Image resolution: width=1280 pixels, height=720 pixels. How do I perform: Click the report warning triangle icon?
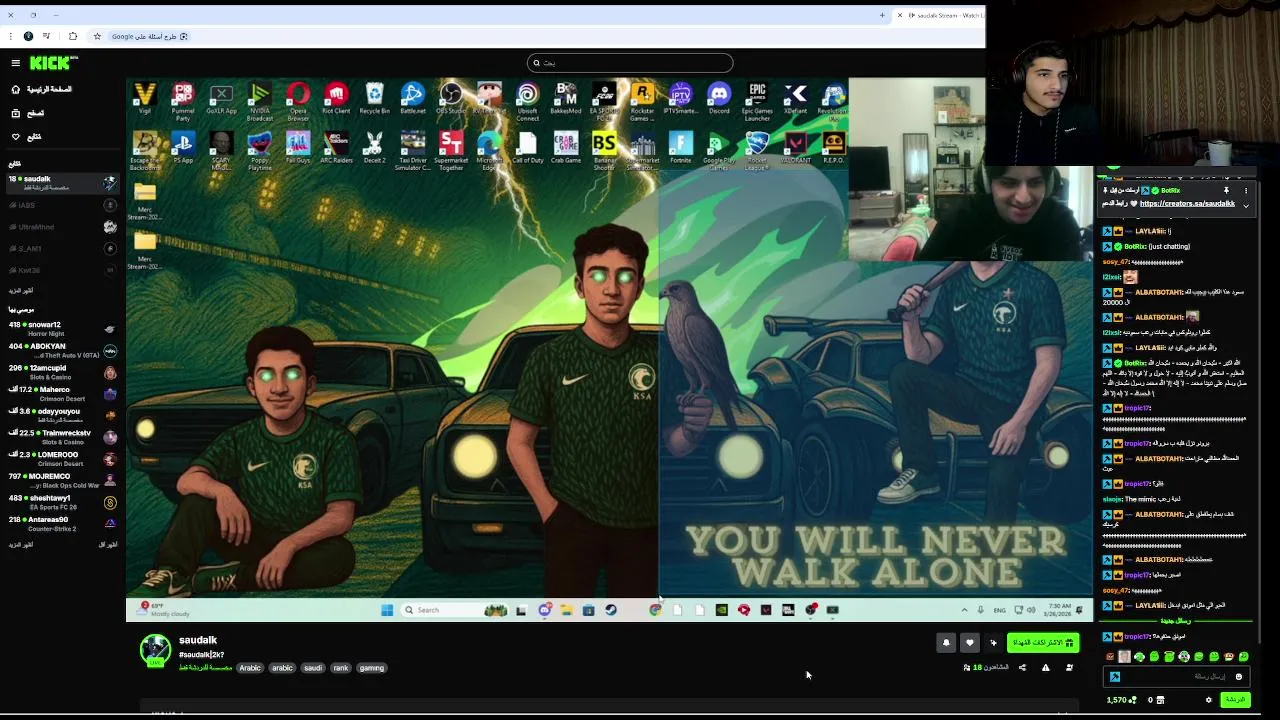tap(1046, 668)
